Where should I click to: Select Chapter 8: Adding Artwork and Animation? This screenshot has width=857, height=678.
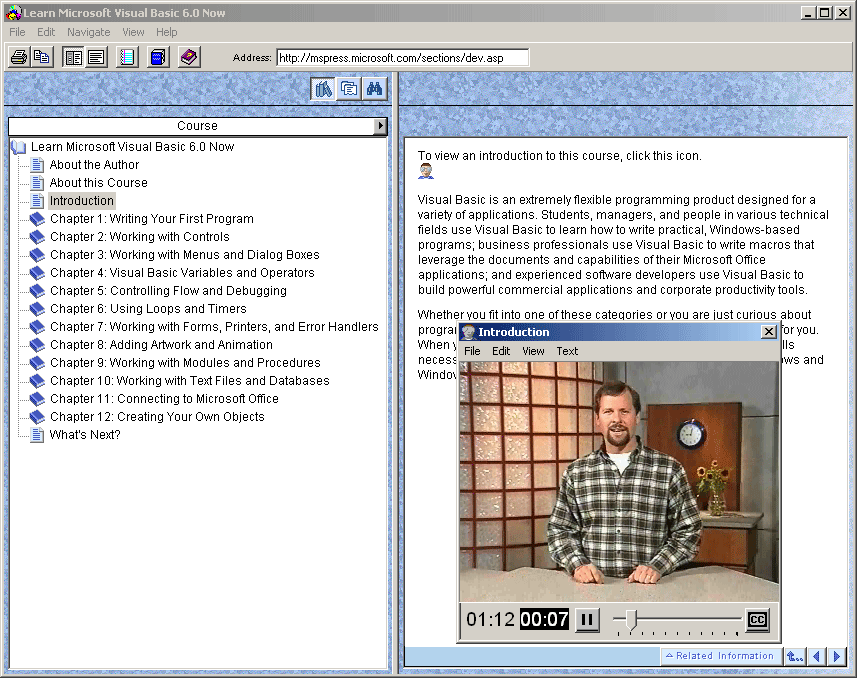pos(161,345)
